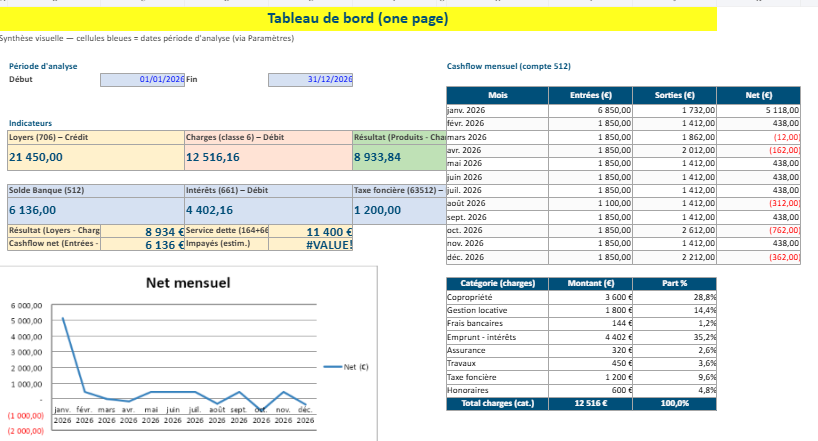The width and height of the screenshot is (818, 441).
Task: Select the 'Entrées (€)' column header
Action: (591, 95)
